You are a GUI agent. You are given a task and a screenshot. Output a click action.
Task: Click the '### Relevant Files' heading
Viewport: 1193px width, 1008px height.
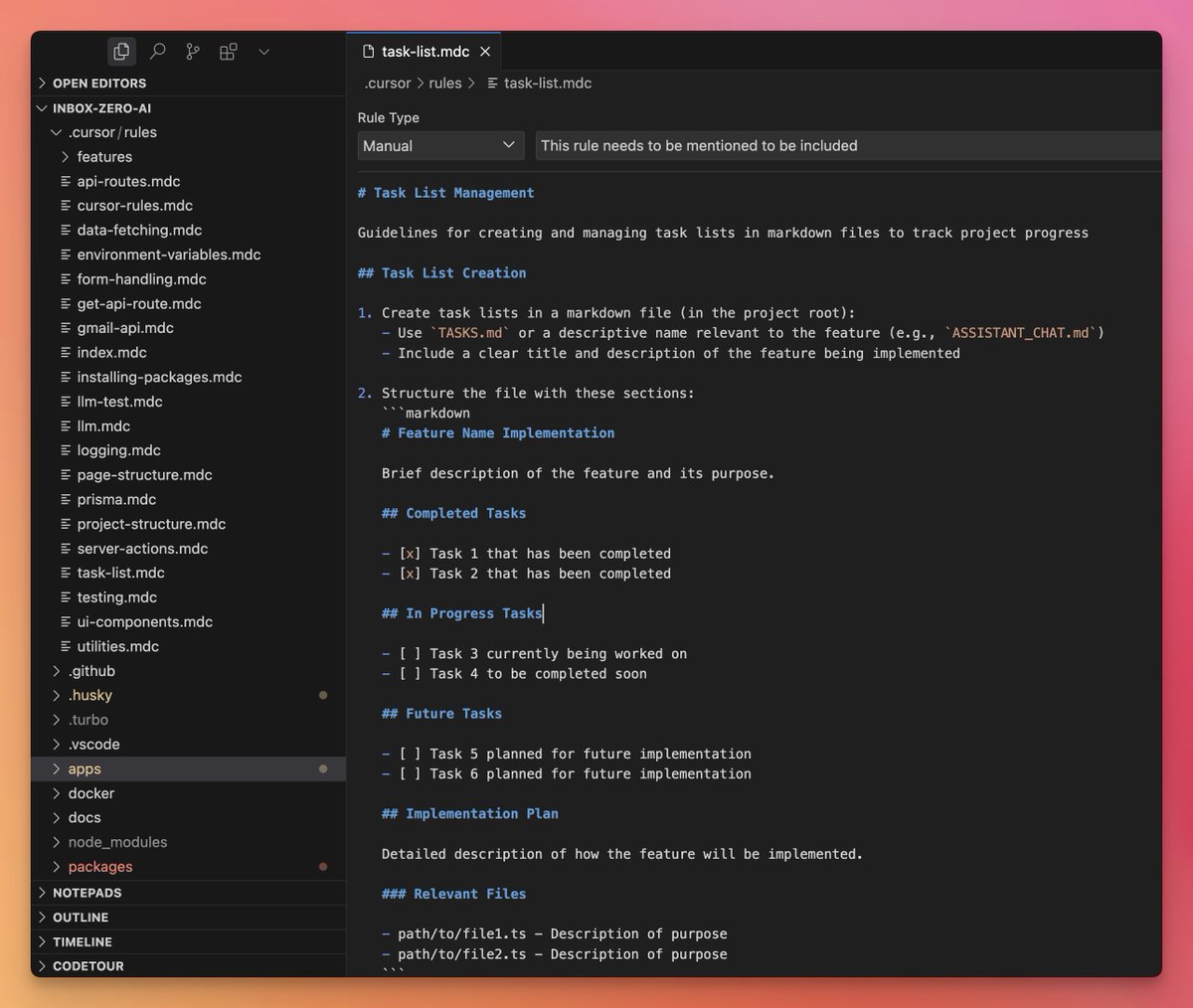point(454,894)
